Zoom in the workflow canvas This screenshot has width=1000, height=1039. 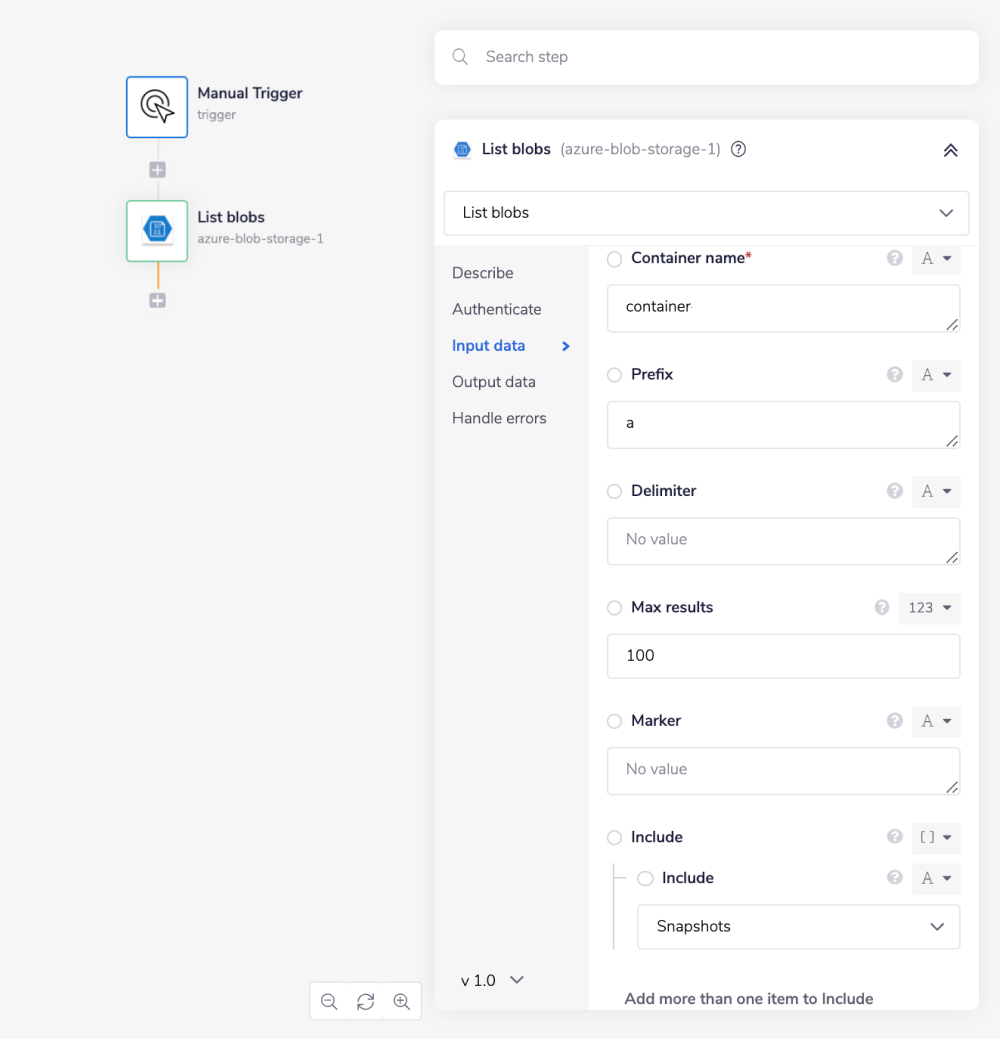[402, 1001]
